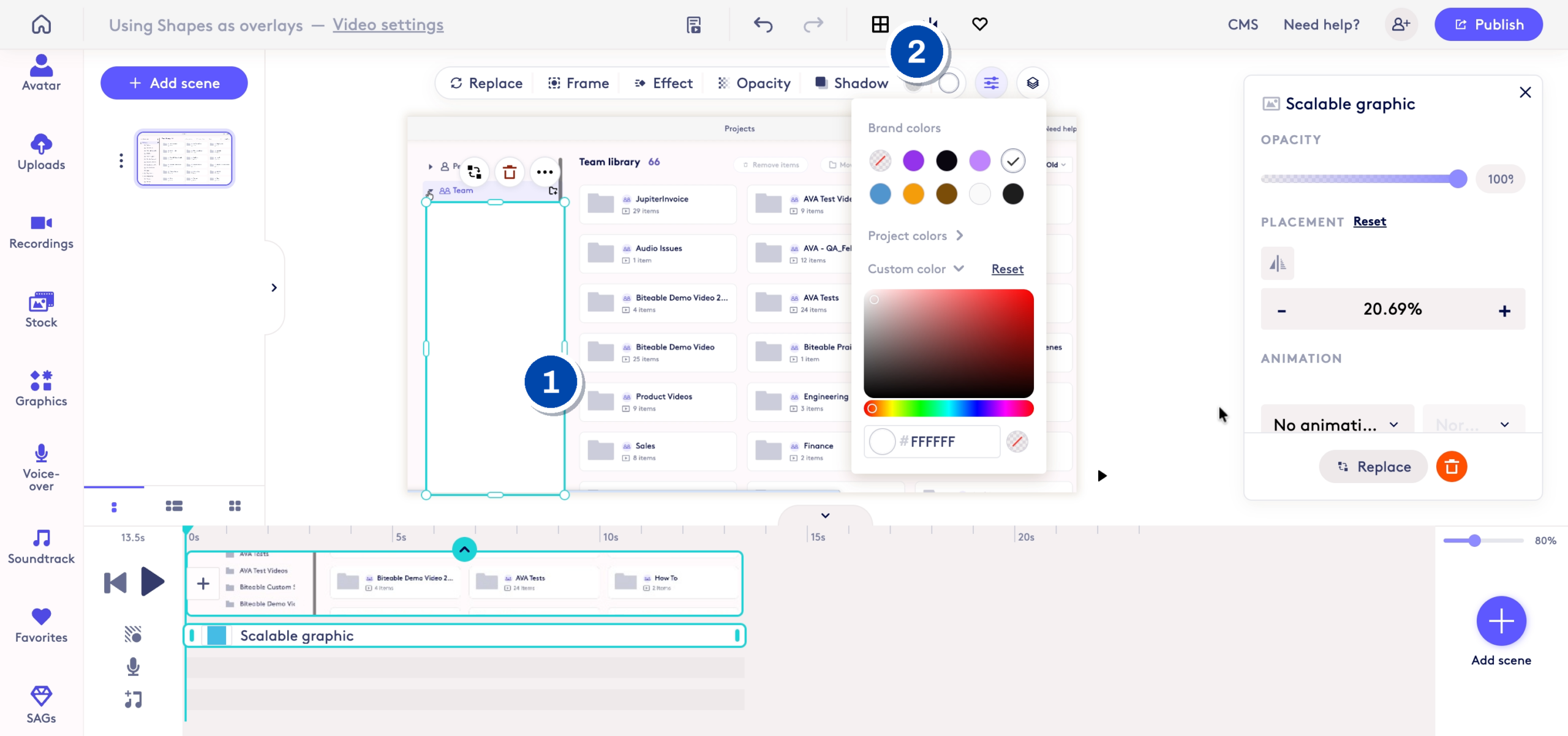The height and width of the screenshot is (736, 1568).
Task: Open the layers stack icon
Action: click(1033, 83)
